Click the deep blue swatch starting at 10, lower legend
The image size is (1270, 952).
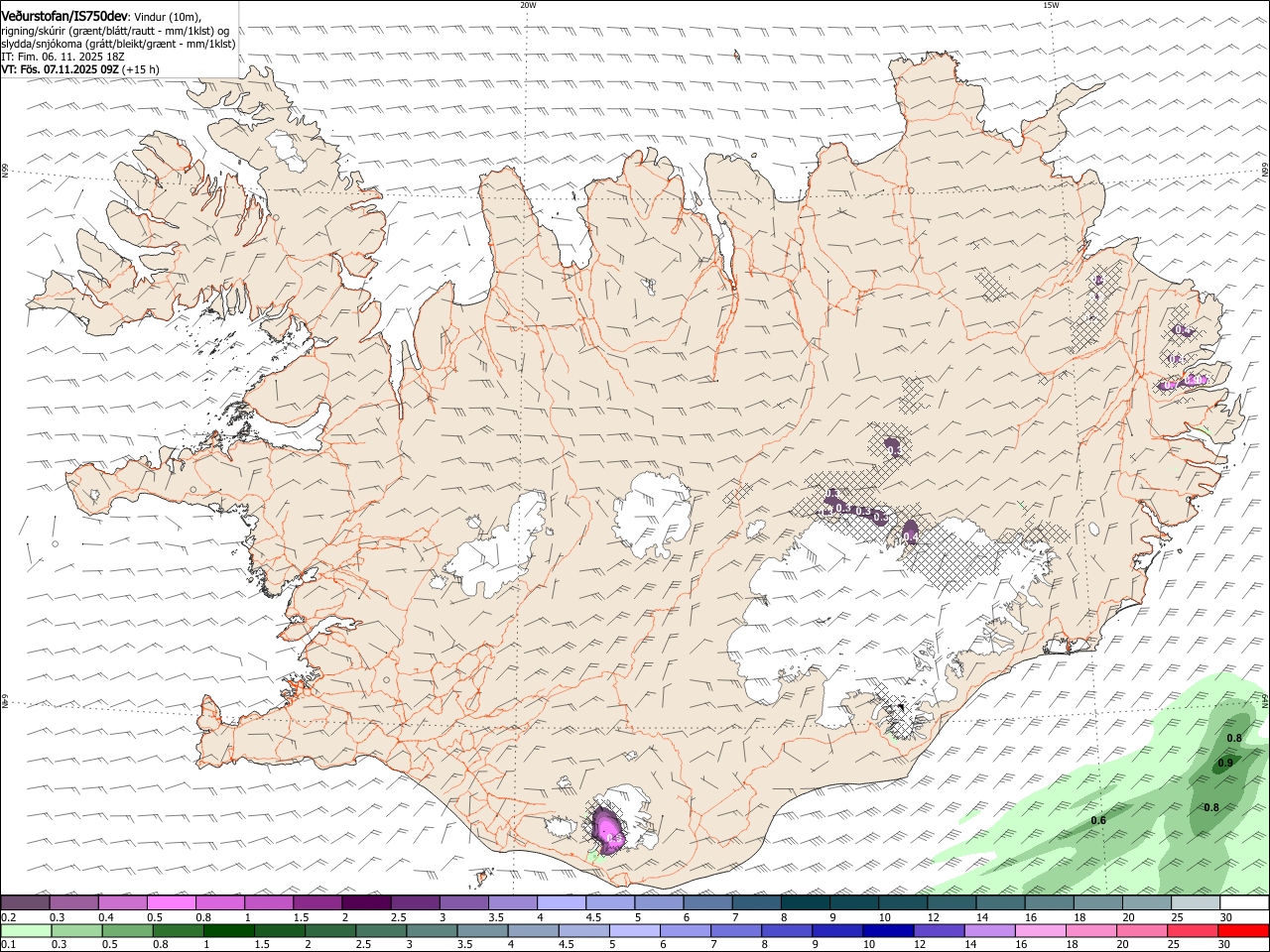pos(888,931)
